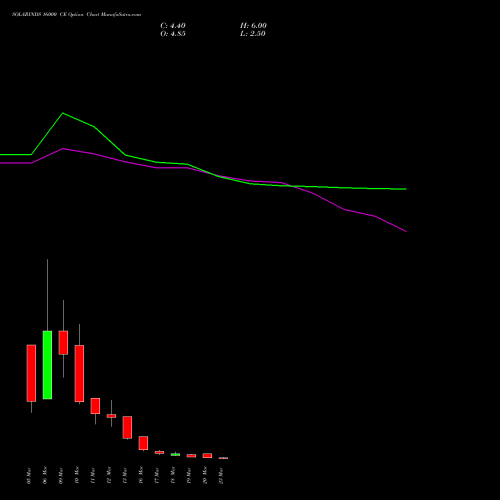The height and width of the screenshot is (500, 500).
Task: Select the last date label after 20 Mar
Action: 221,476
